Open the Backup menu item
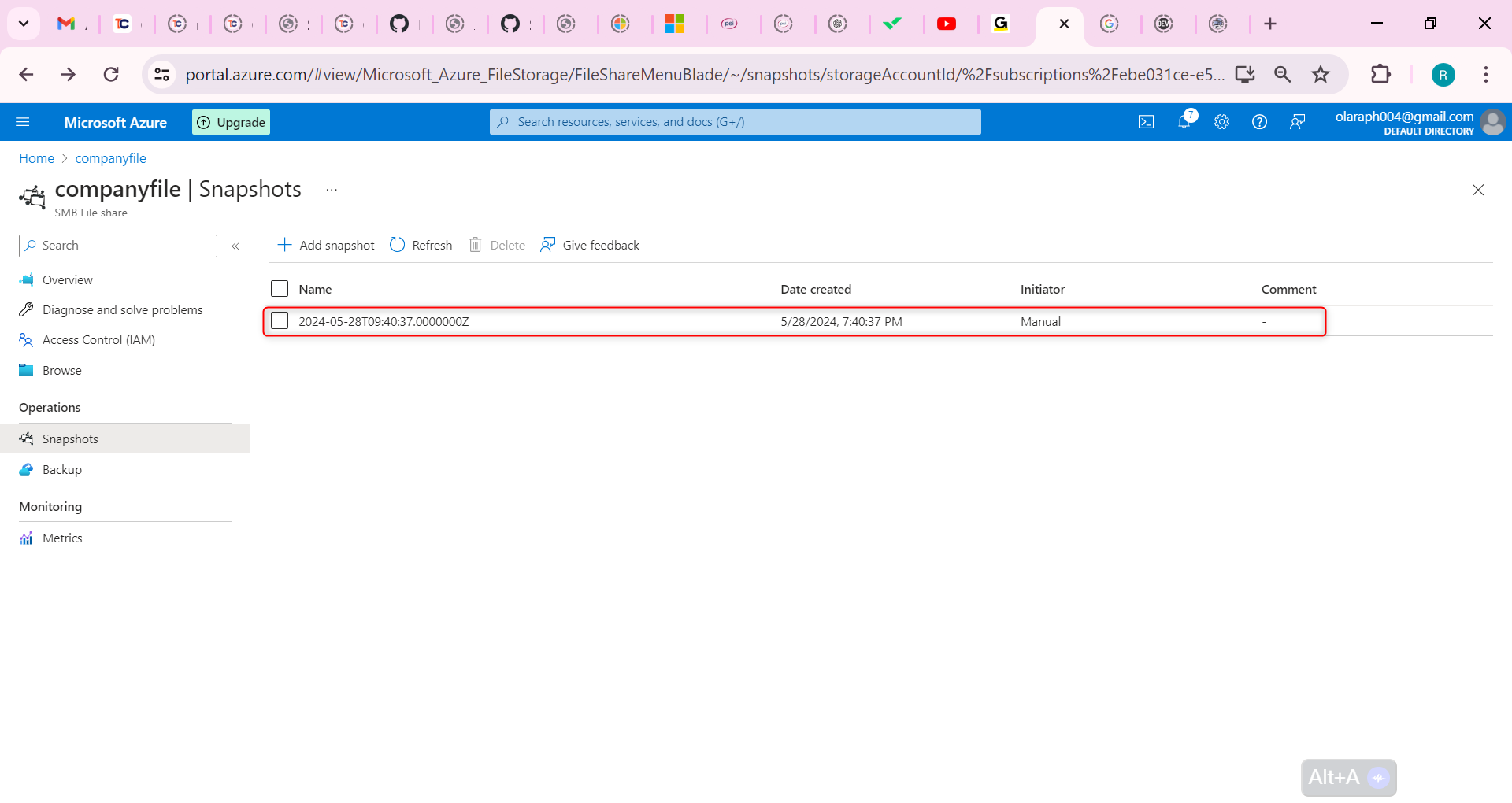The image size is (1512, 803). click(62, 470)
